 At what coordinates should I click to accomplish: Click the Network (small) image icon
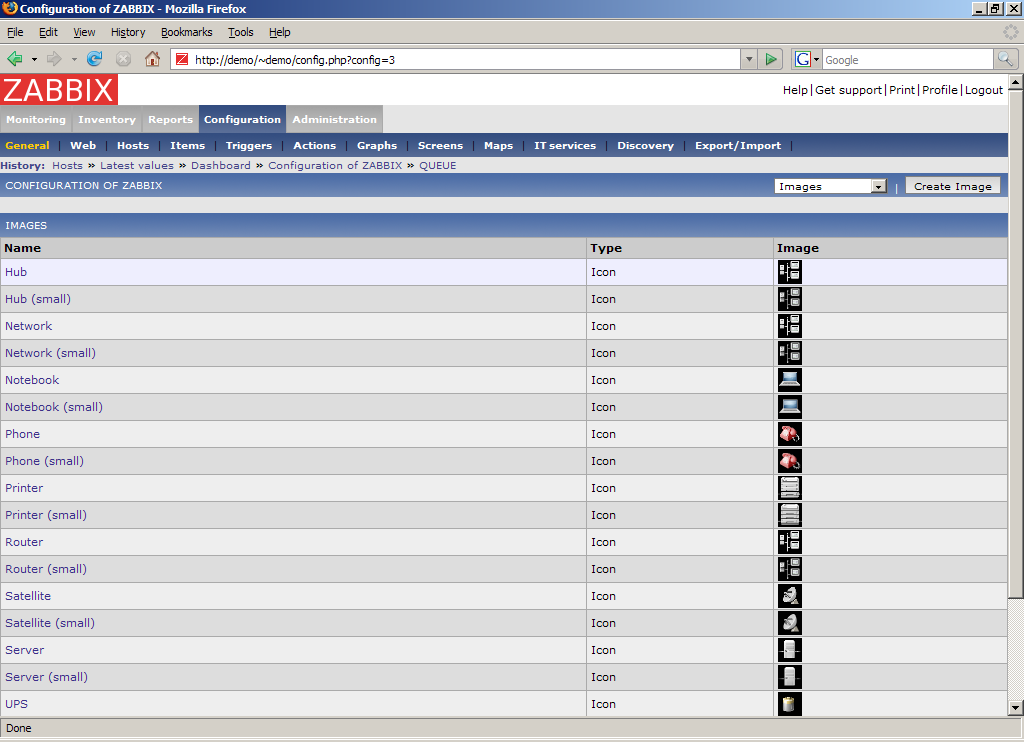coord(790,353)
